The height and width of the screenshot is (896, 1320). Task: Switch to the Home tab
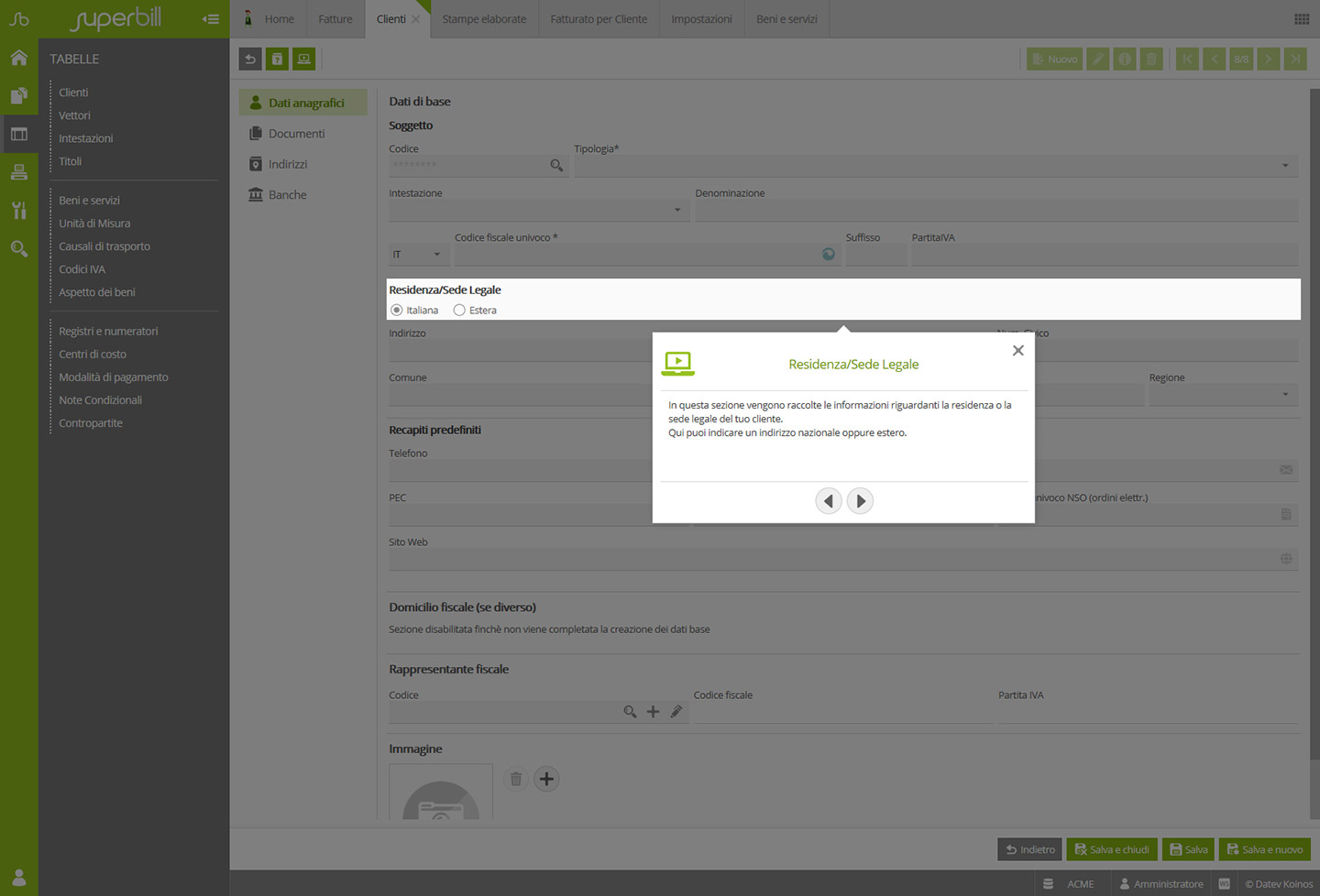269,18
